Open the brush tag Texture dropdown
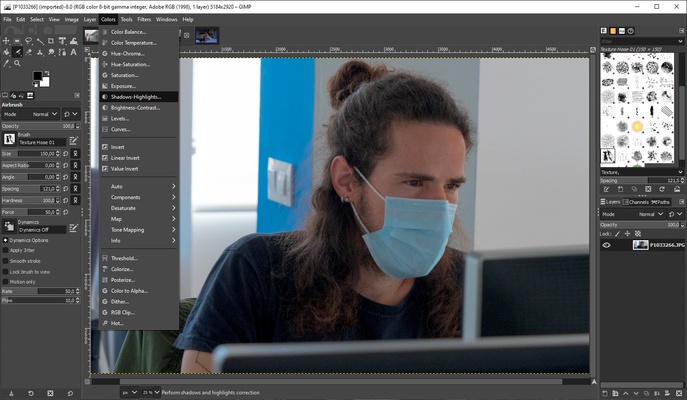The width and height of the screenshot is (687, 400). pos(641,172)
